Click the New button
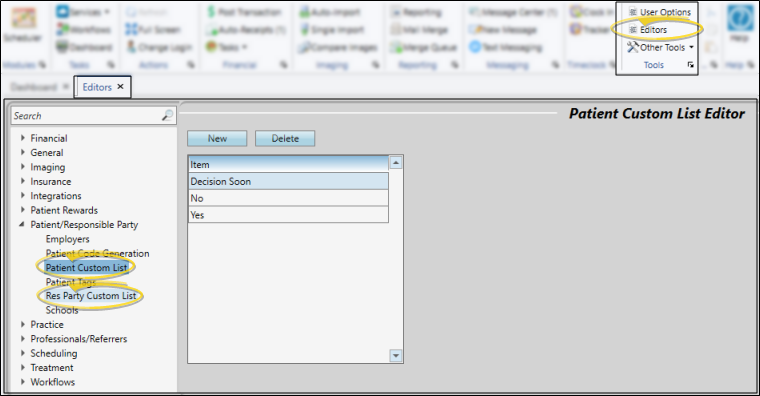The image size is (760, 396). pyautogui.click(x=217, y=139)
